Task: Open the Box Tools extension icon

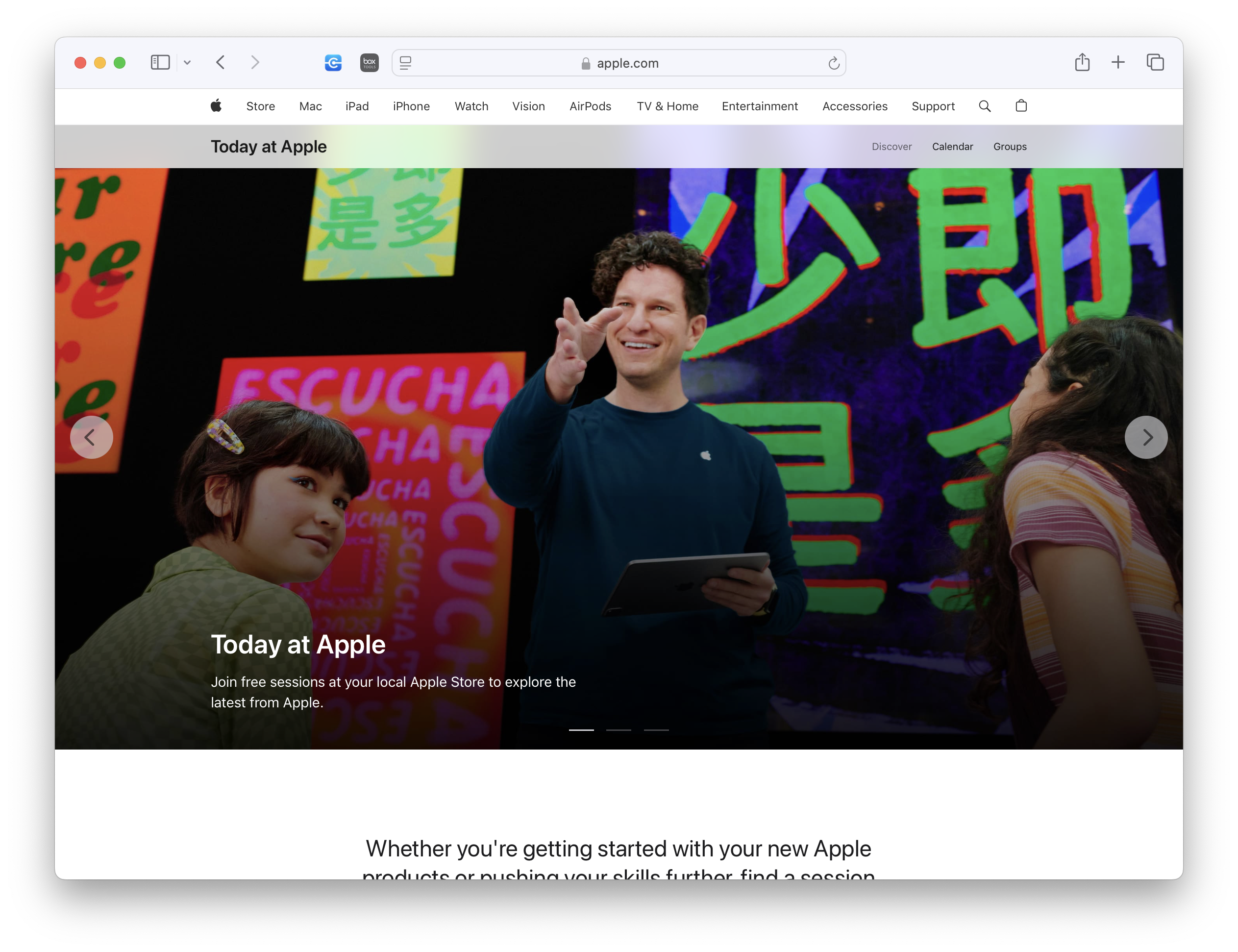Action: click(x=370, y=62)
